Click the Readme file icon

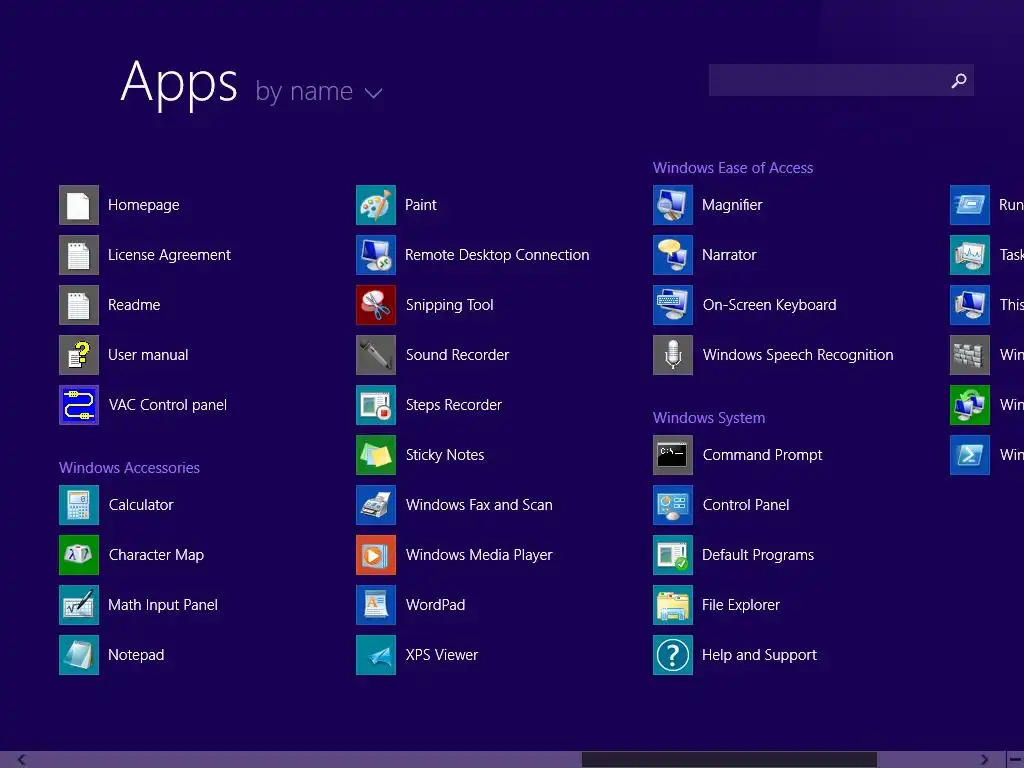[79, 305]
